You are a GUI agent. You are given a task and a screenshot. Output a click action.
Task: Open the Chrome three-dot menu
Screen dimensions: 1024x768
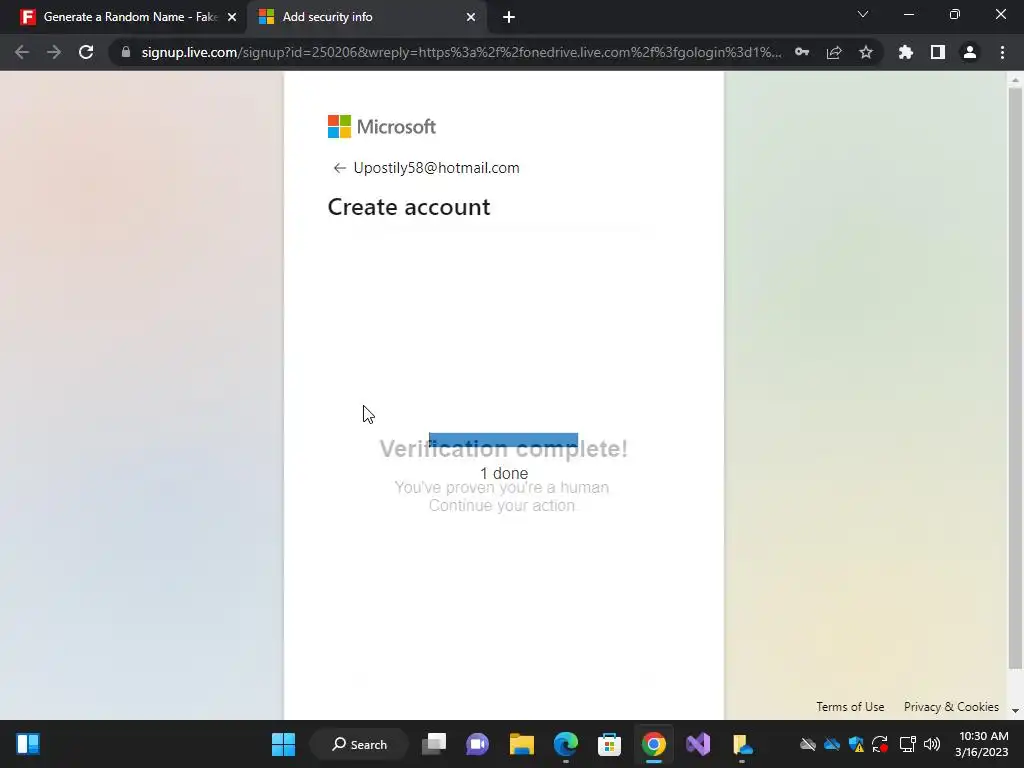point(1002,52)
